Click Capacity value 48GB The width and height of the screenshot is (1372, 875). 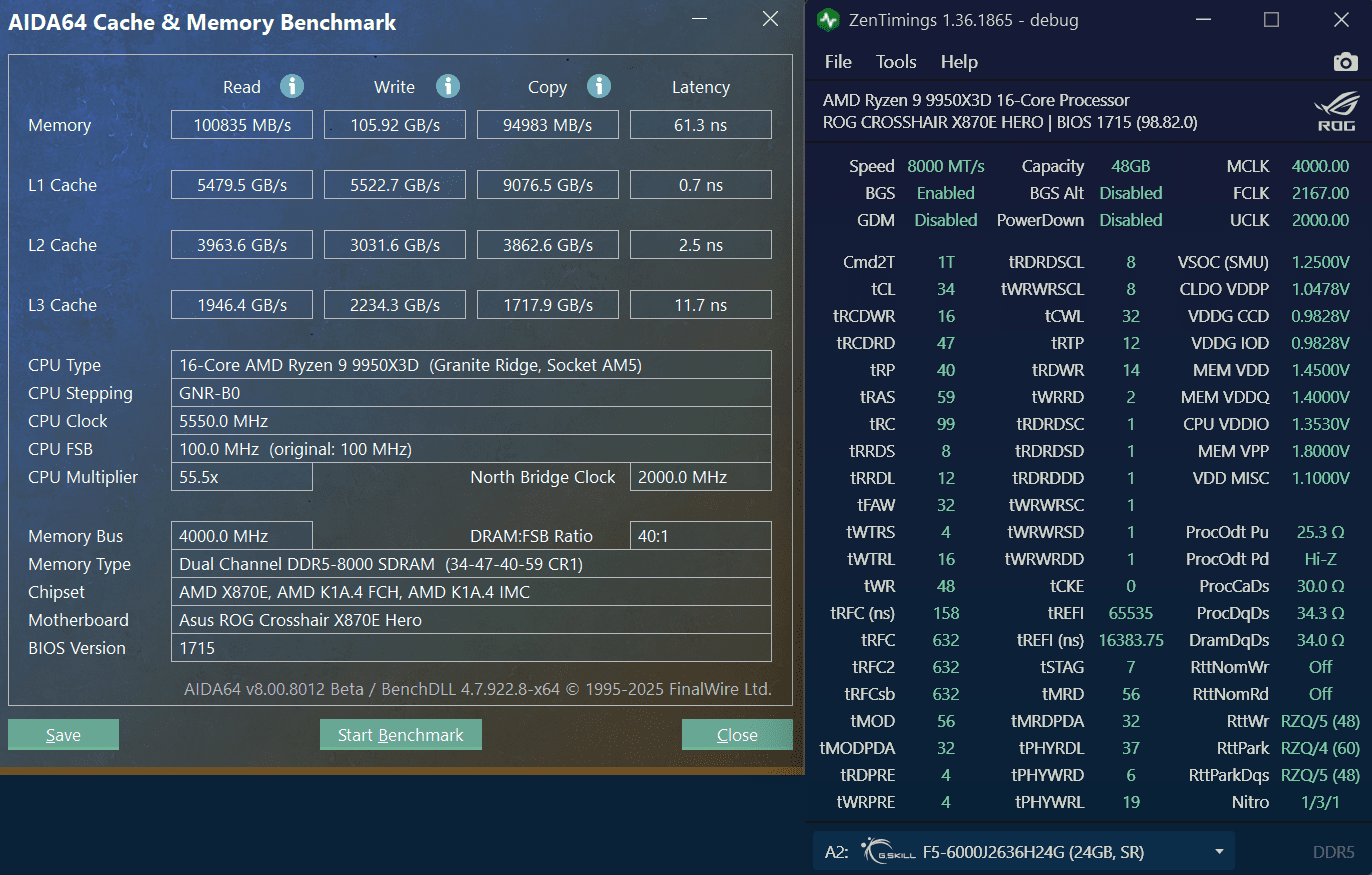1131,166
